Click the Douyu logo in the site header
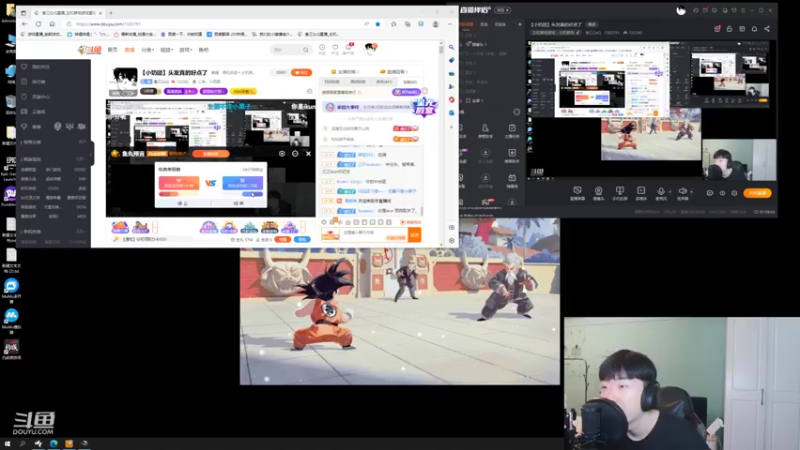Image resolution: width=800 pixels, height=450 pixels. point(90,49)
